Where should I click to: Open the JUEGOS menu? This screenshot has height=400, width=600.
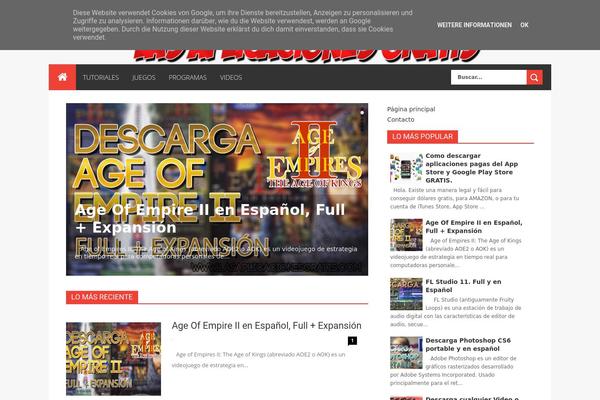tap(144, 77)
